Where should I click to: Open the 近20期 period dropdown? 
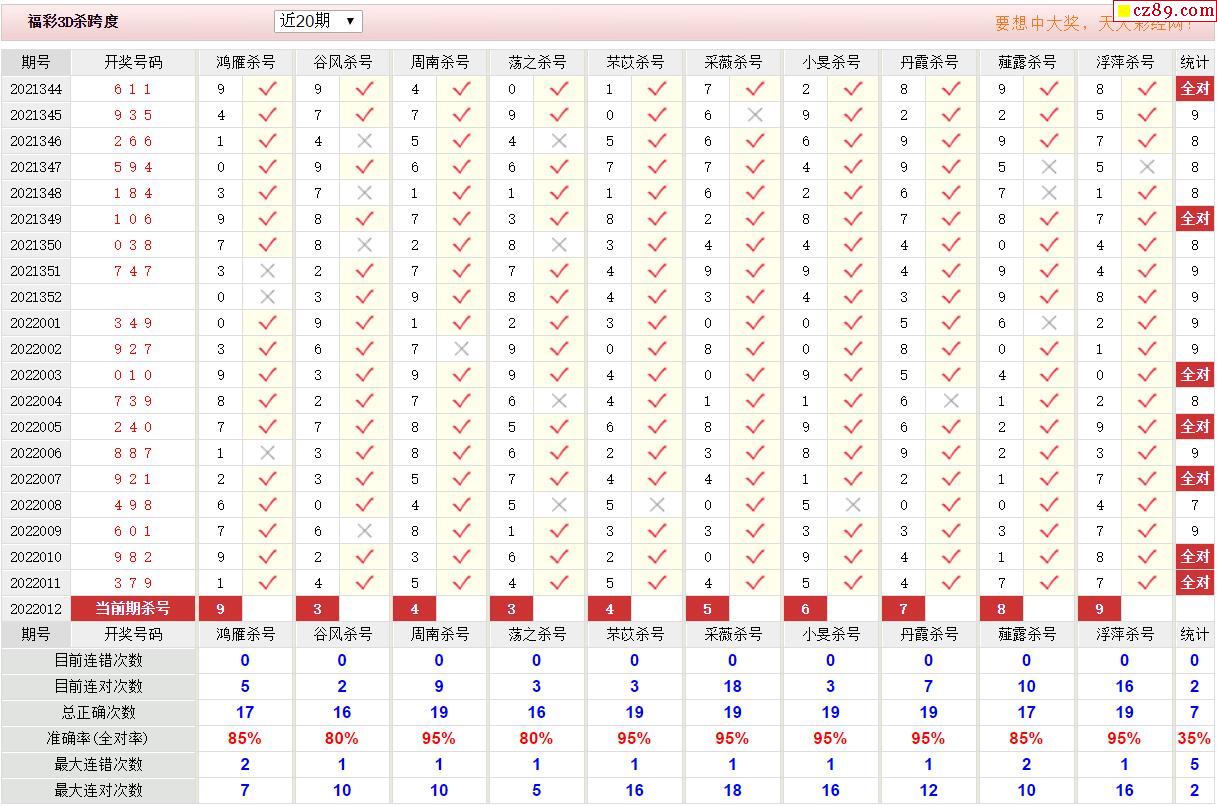318,21
